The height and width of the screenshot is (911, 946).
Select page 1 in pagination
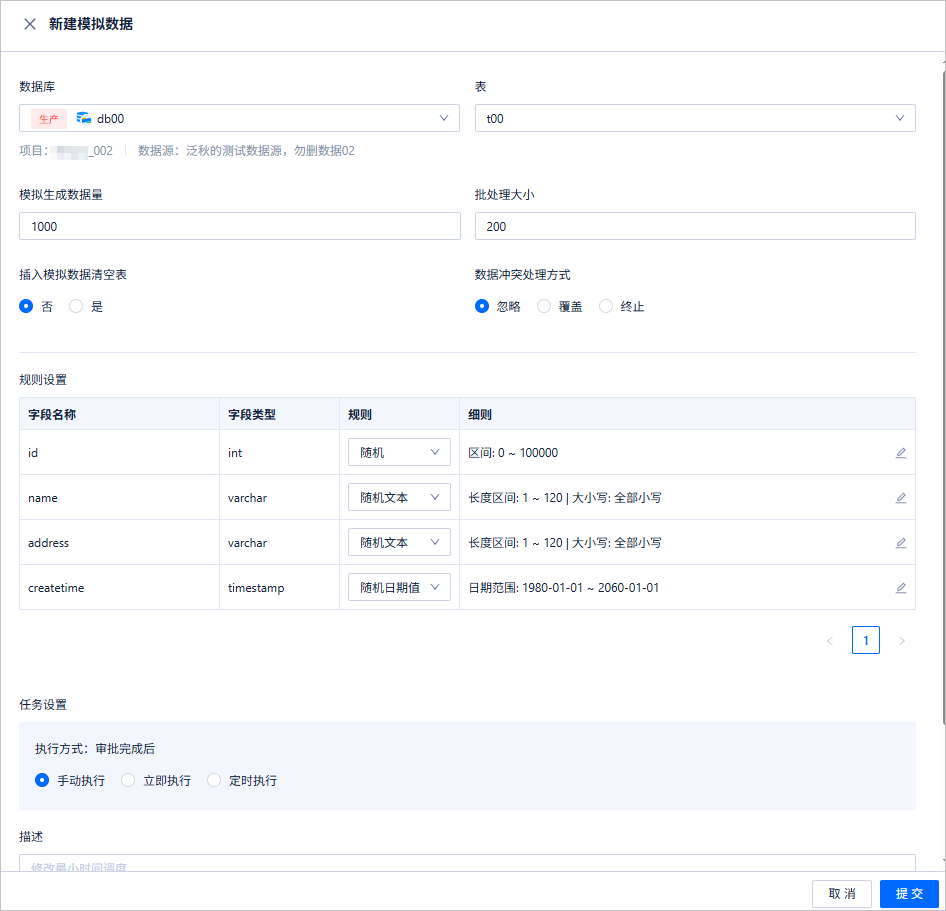tap(866, 641)
